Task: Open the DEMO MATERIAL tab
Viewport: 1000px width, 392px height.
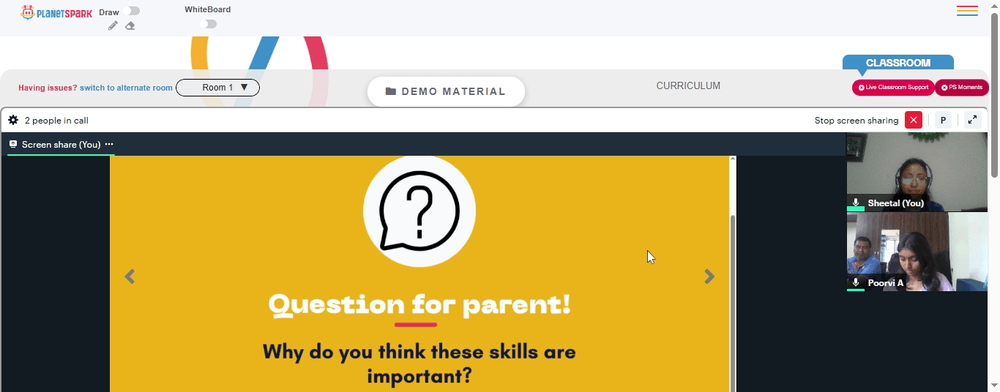Action: point(446,91)
